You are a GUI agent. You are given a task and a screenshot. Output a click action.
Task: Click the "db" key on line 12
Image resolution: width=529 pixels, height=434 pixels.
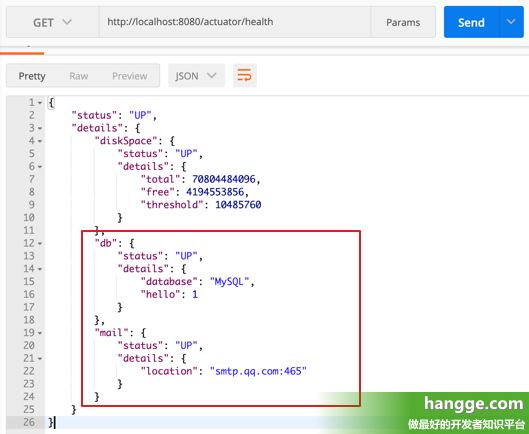(106, 243)
